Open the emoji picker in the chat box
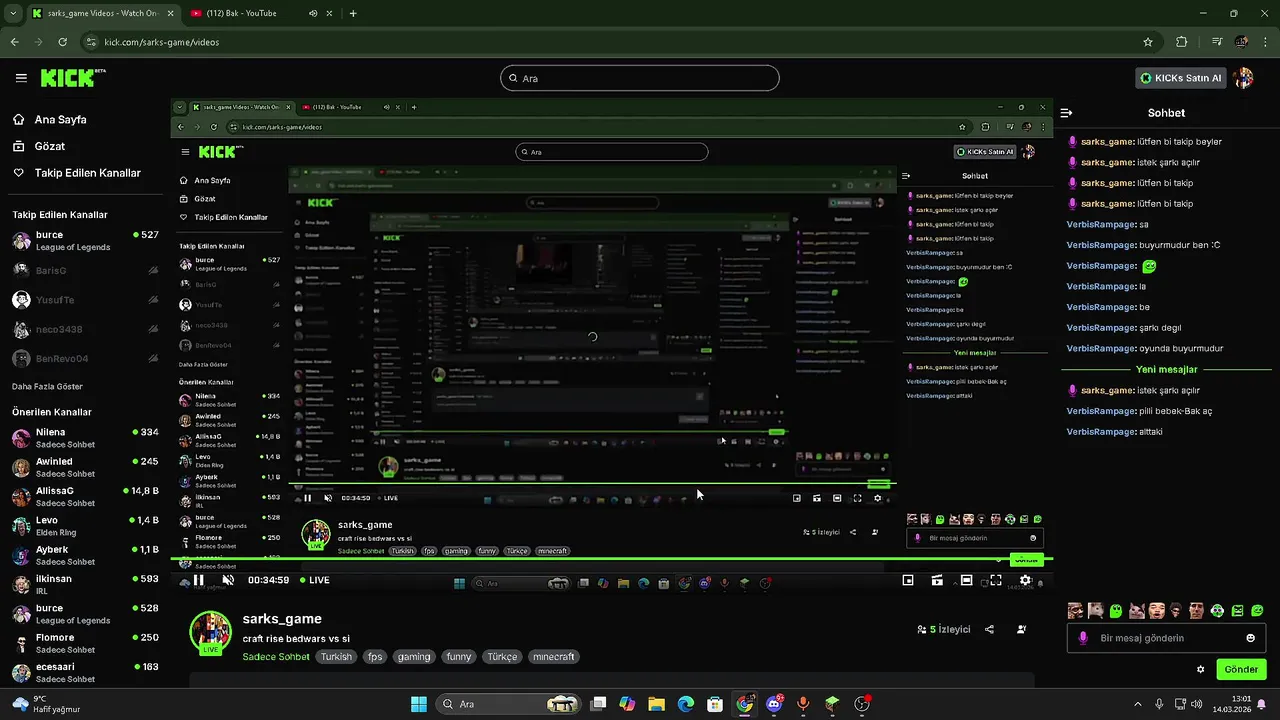Image resolution: width=1280 pixels, height=720 pixels. tap(1250, 638)
